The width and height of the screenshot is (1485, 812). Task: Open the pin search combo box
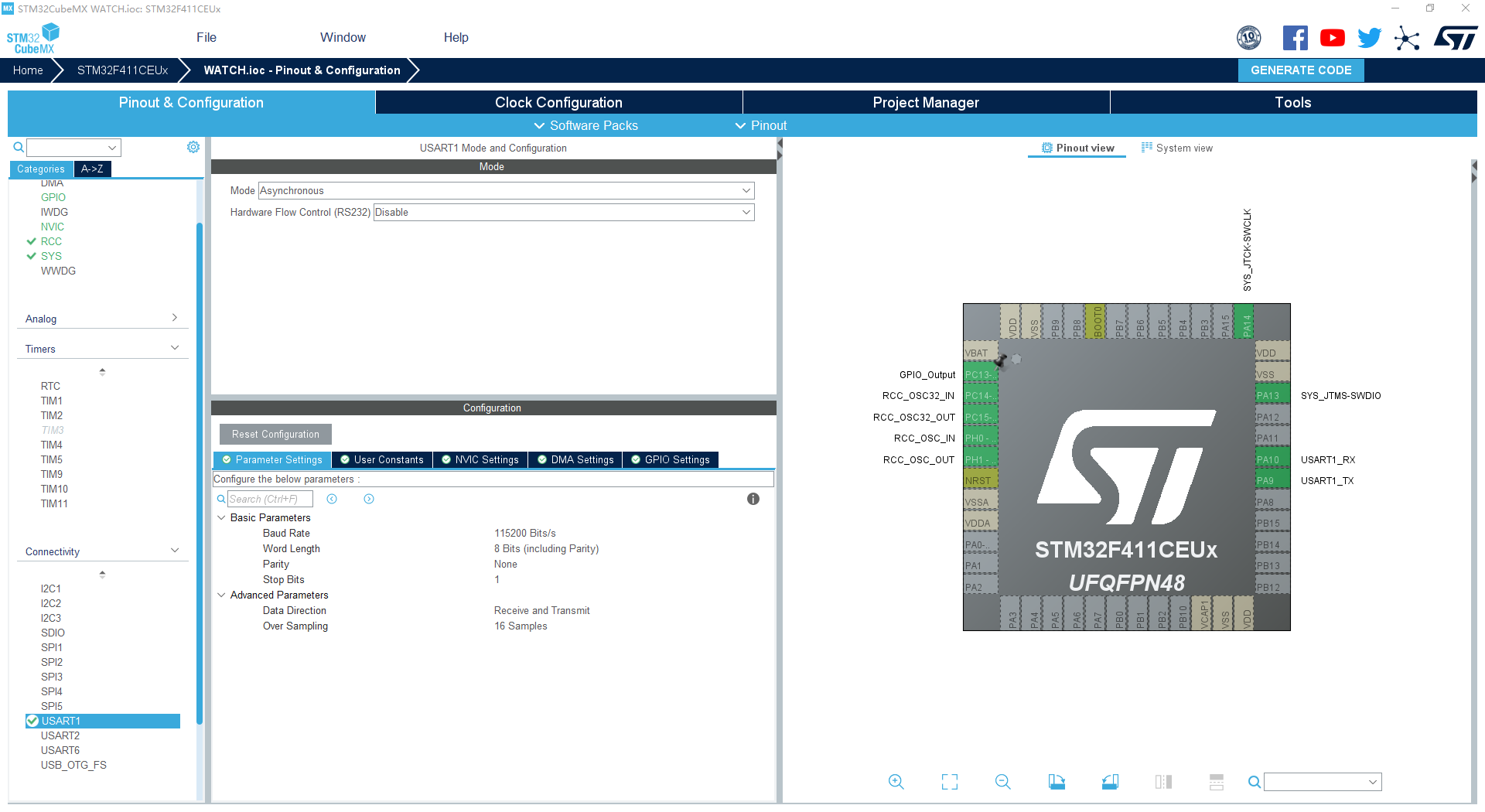(x=1323, y=782)
